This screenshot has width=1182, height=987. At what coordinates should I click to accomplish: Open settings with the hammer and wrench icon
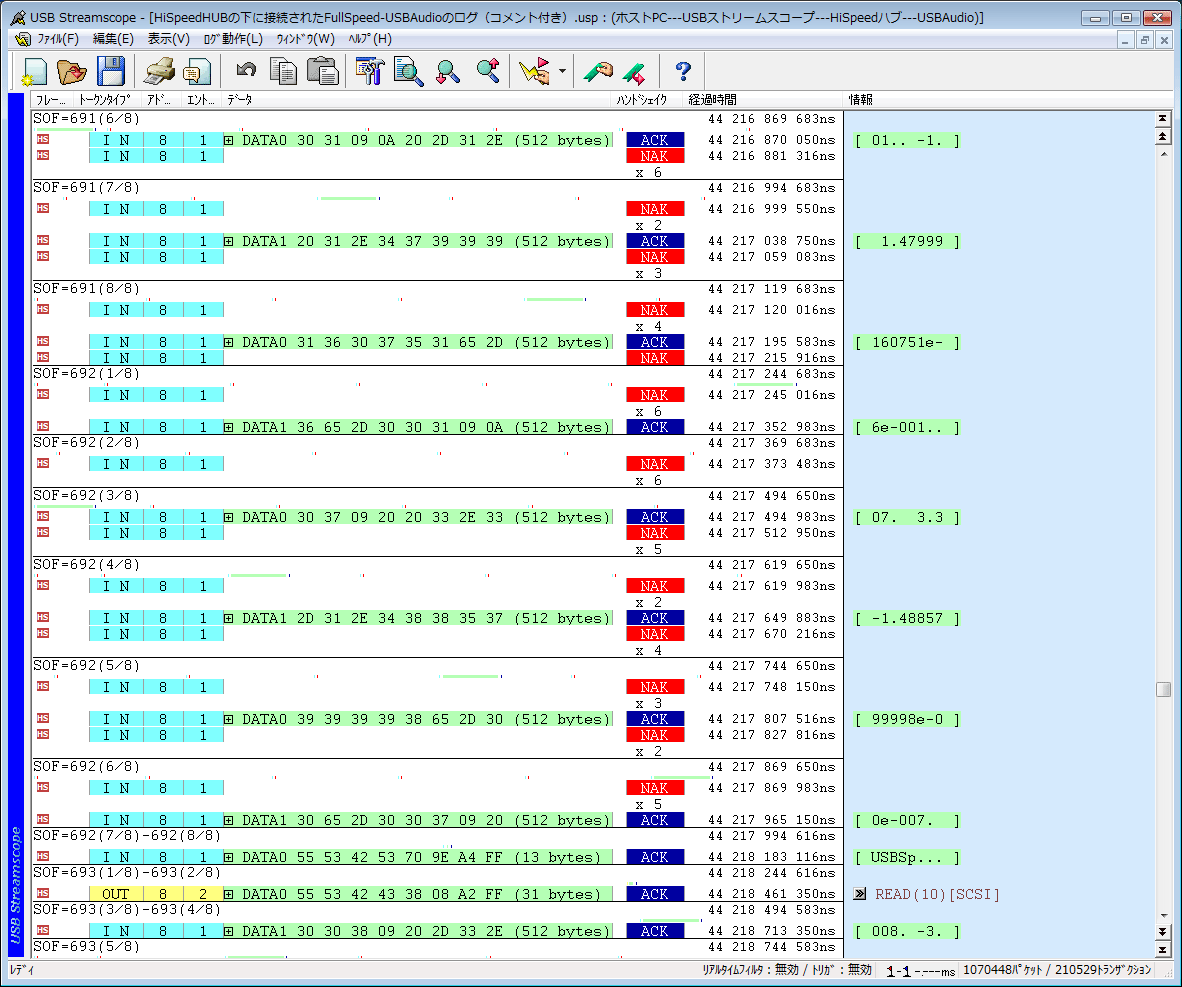pos(370,72)
